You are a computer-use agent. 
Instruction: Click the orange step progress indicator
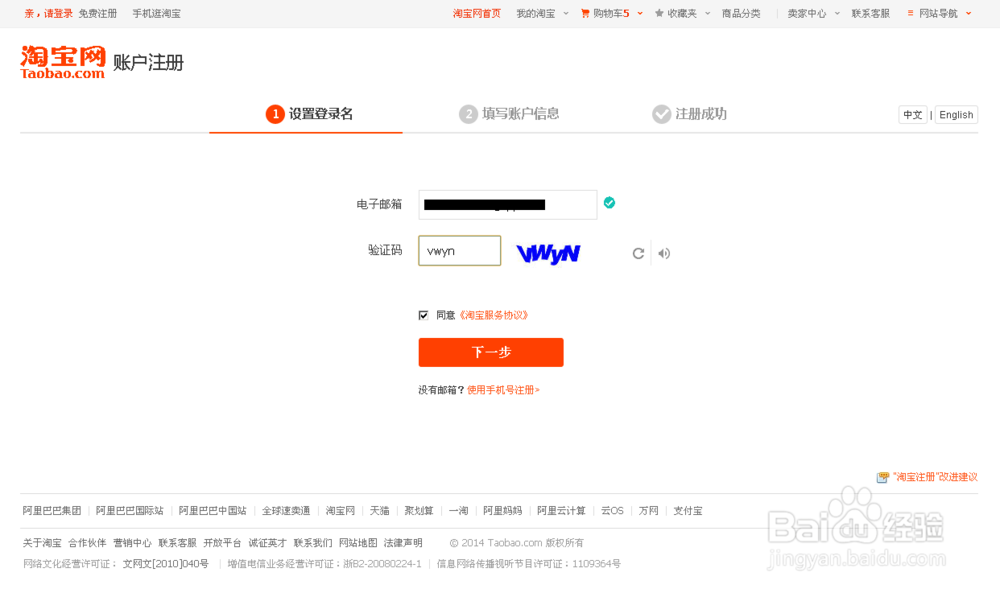(x=275, y=114)
